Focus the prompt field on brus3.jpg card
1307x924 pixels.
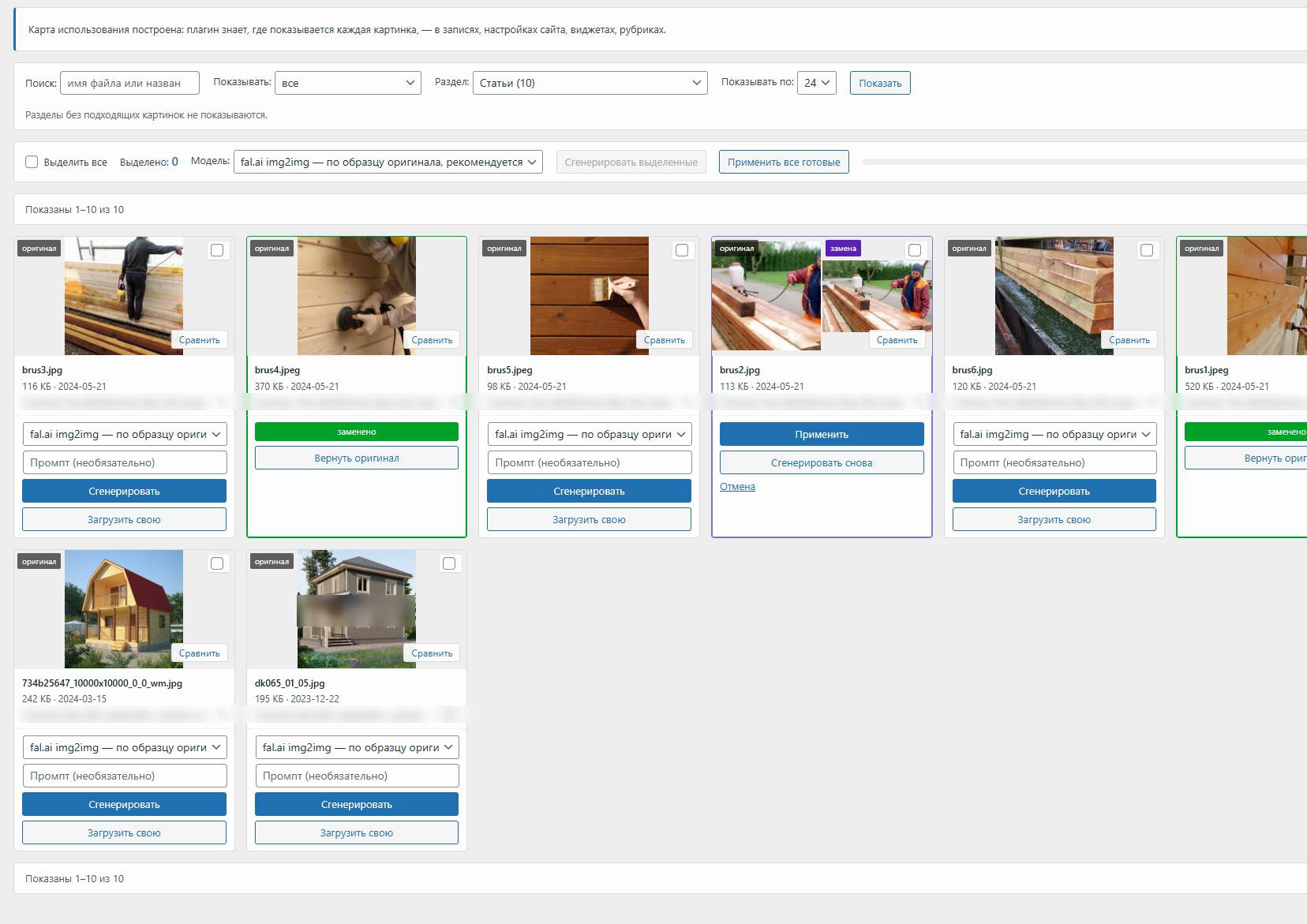[x=125, y=462]
